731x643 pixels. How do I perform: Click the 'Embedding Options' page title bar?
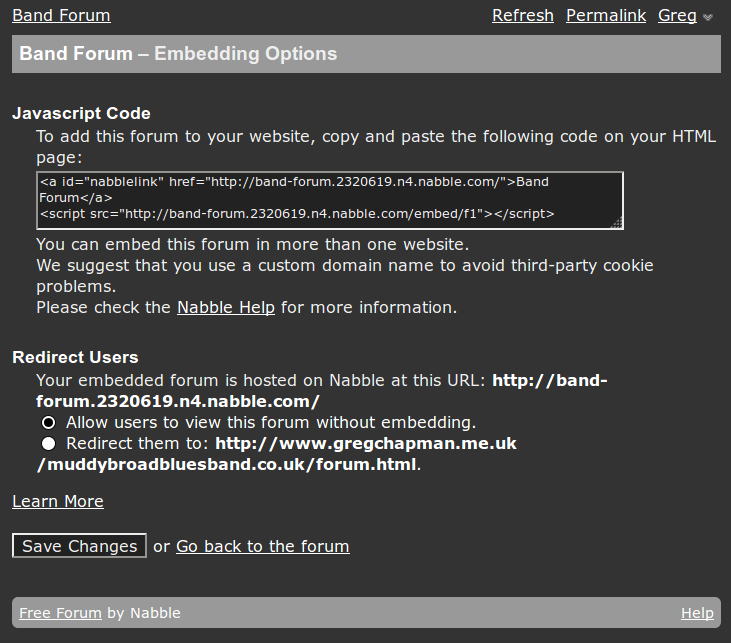[x=366, y=54]
